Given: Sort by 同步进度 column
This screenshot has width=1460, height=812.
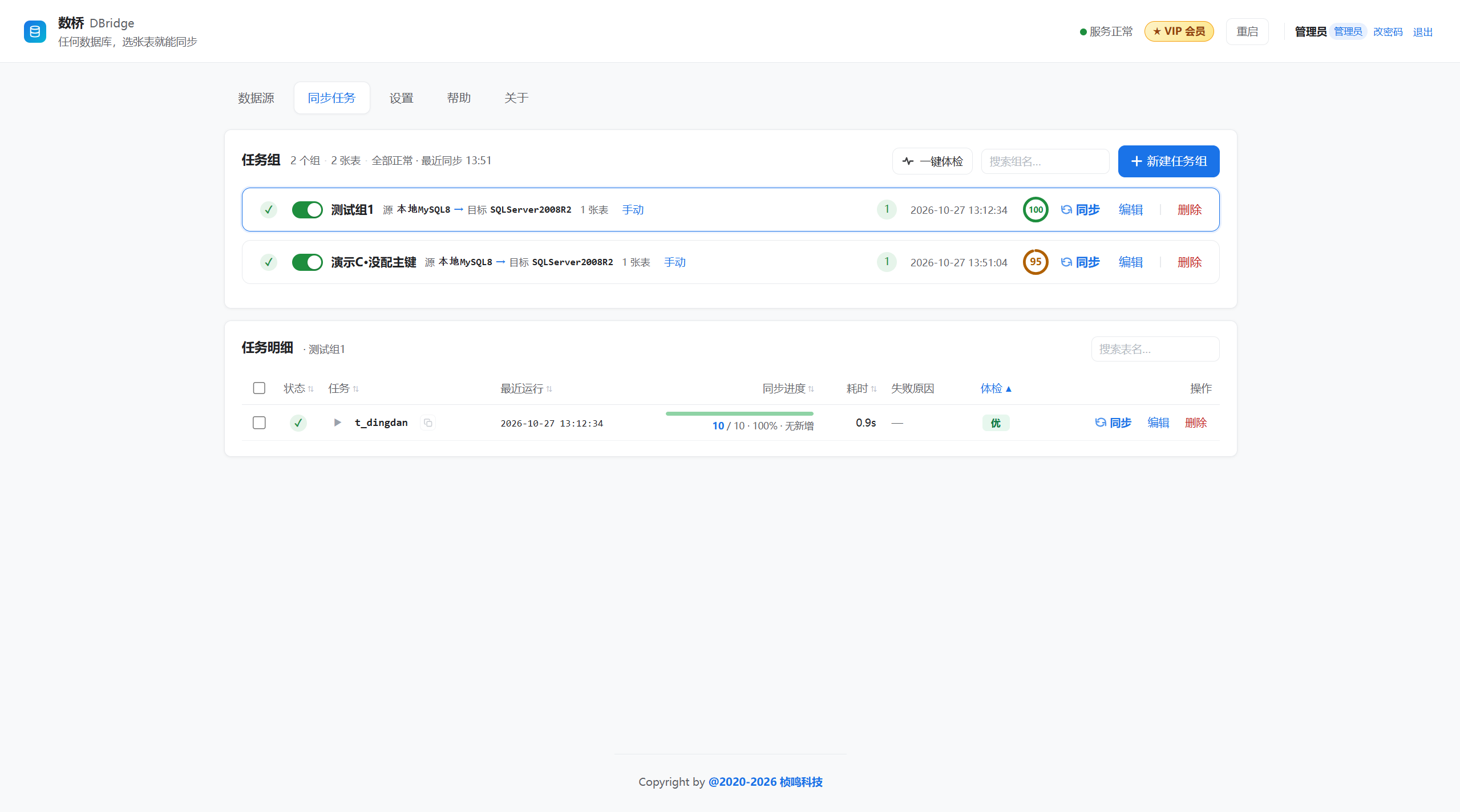Looking at the screenshot, I should tap(788, 388).
